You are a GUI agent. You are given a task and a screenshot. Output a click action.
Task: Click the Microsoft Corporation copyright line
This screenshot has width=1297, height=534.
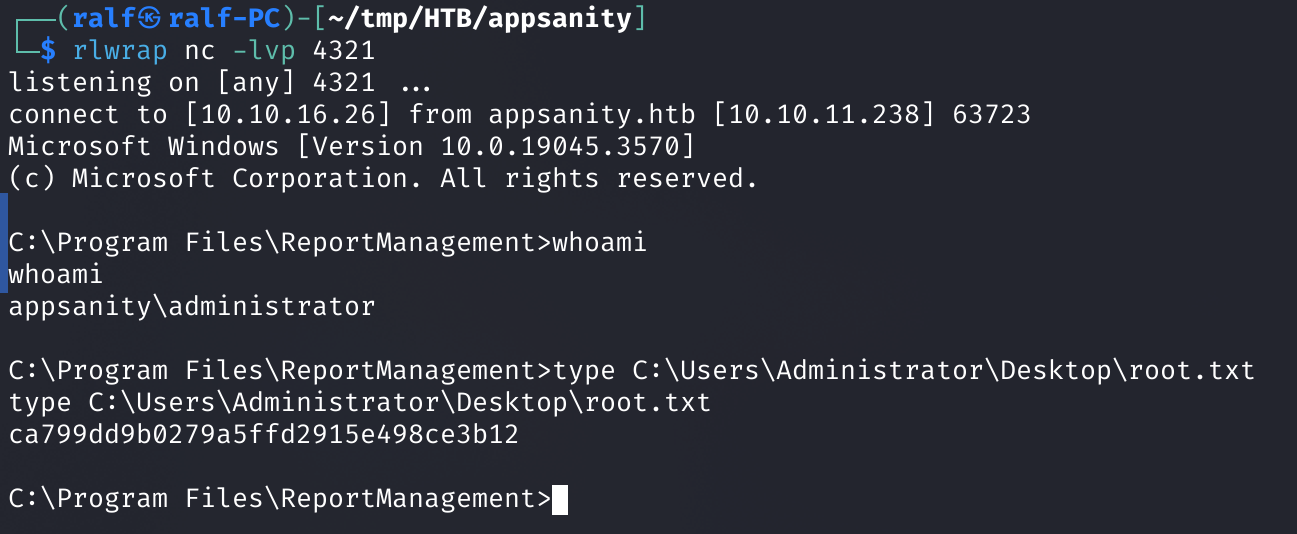click(383, 178)
